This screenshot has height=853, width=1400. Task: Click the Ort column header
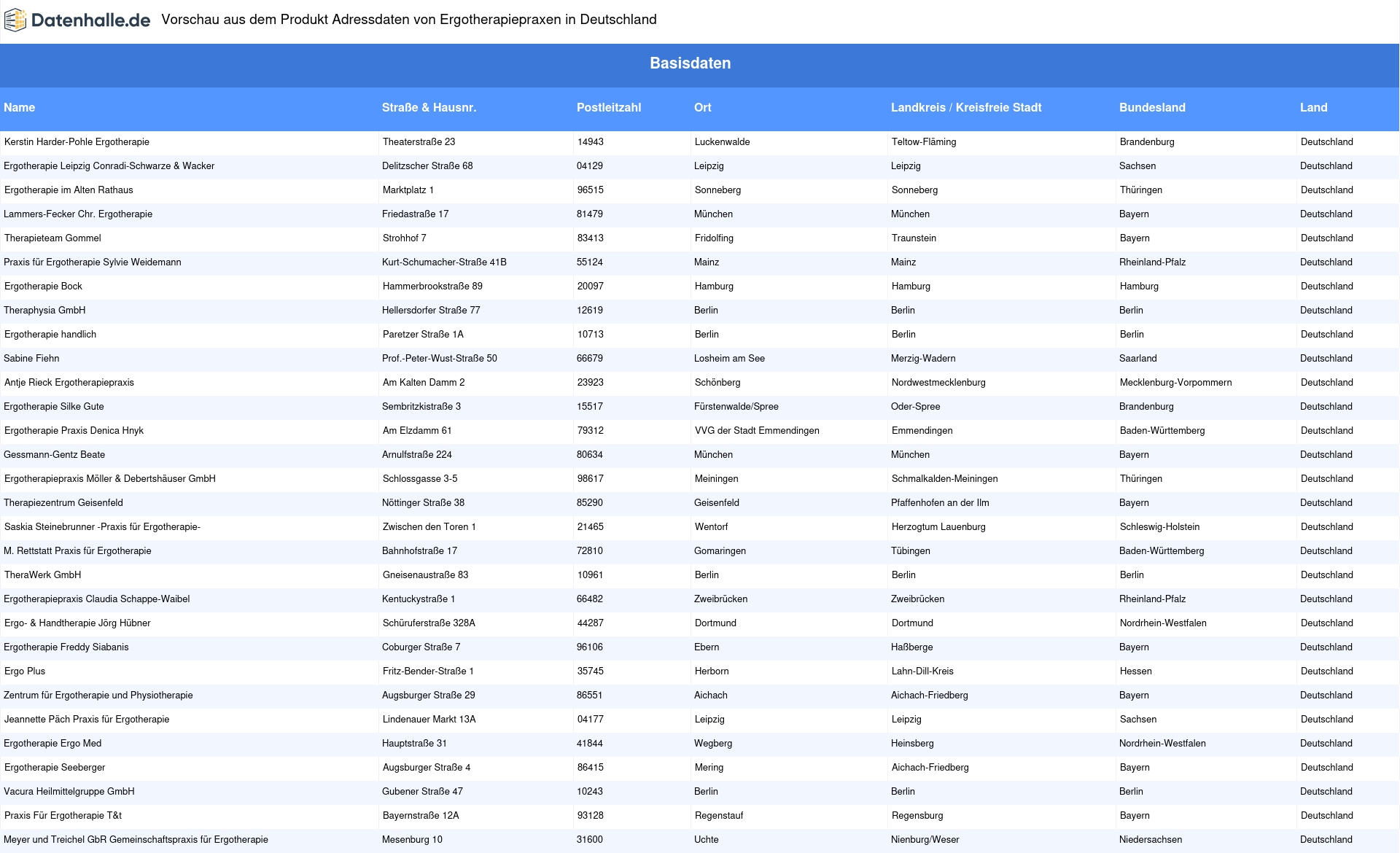[703, 107]
